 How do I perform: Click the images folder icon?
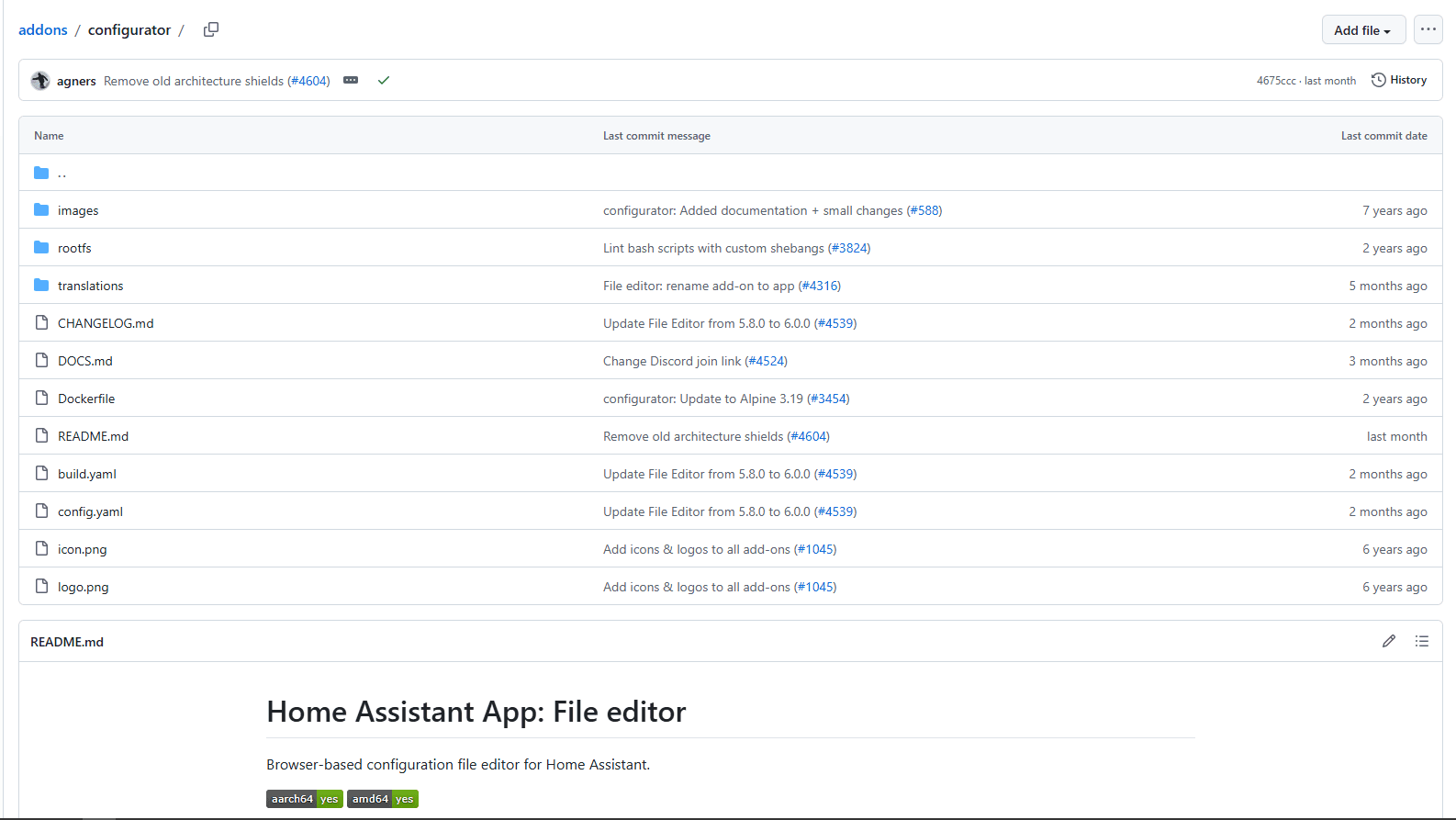[x=41, y=210]
